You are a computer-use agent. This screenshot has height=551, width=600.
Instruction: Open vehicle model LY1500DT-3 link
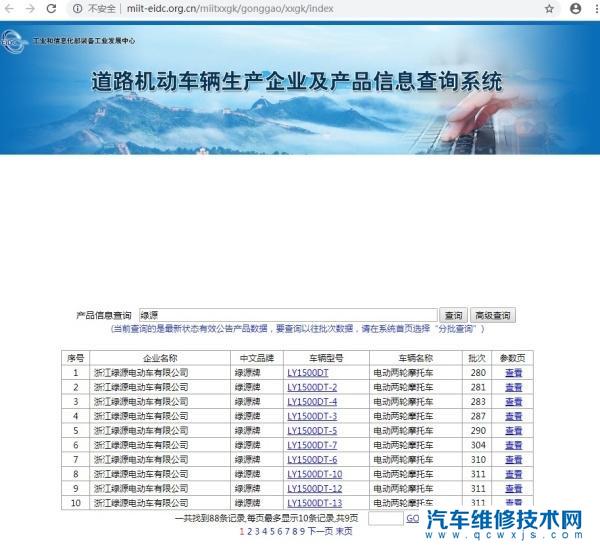click(x=312, y=416)
